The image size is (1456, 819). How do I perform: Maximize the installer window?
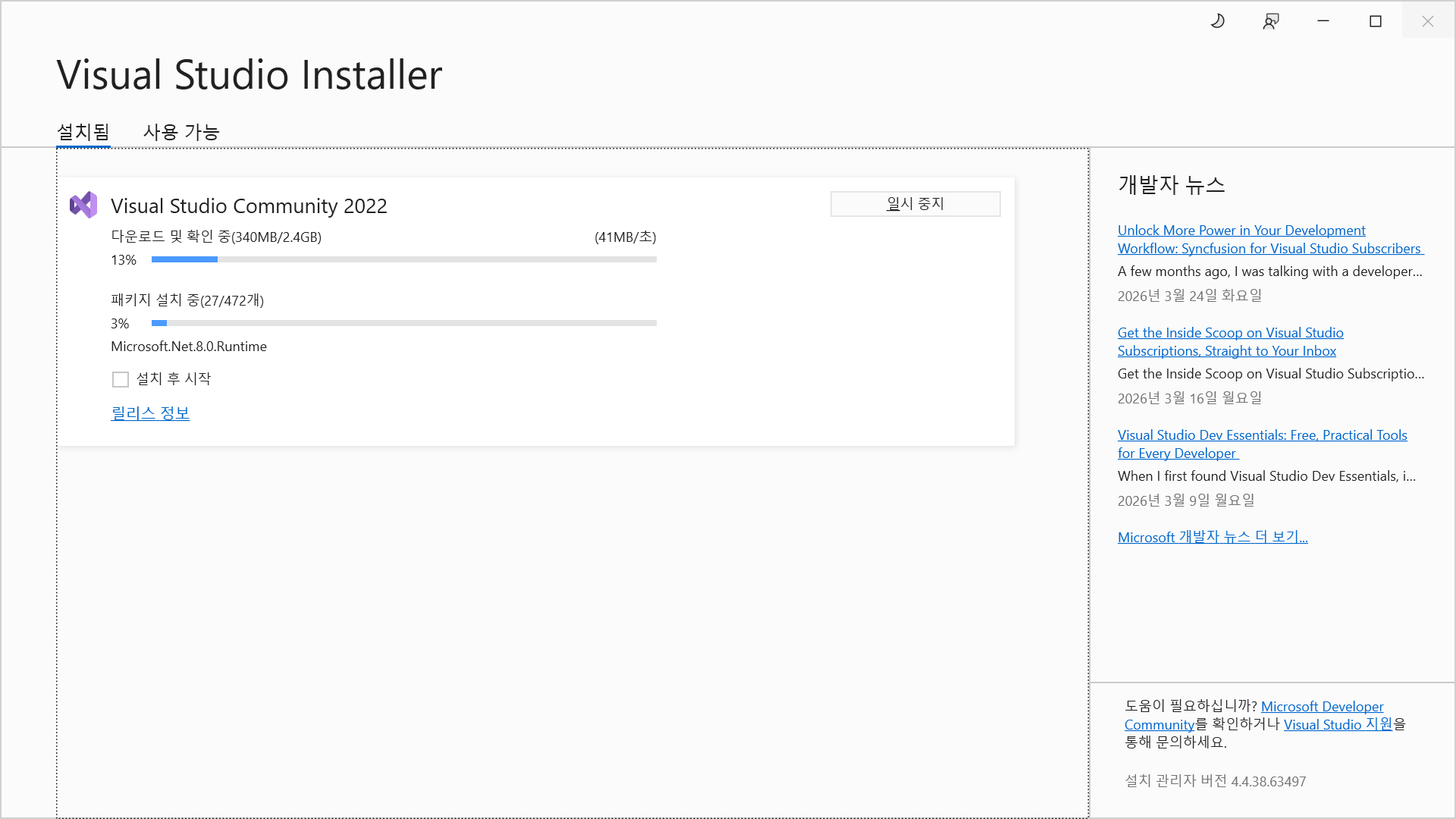[1376, 21]
